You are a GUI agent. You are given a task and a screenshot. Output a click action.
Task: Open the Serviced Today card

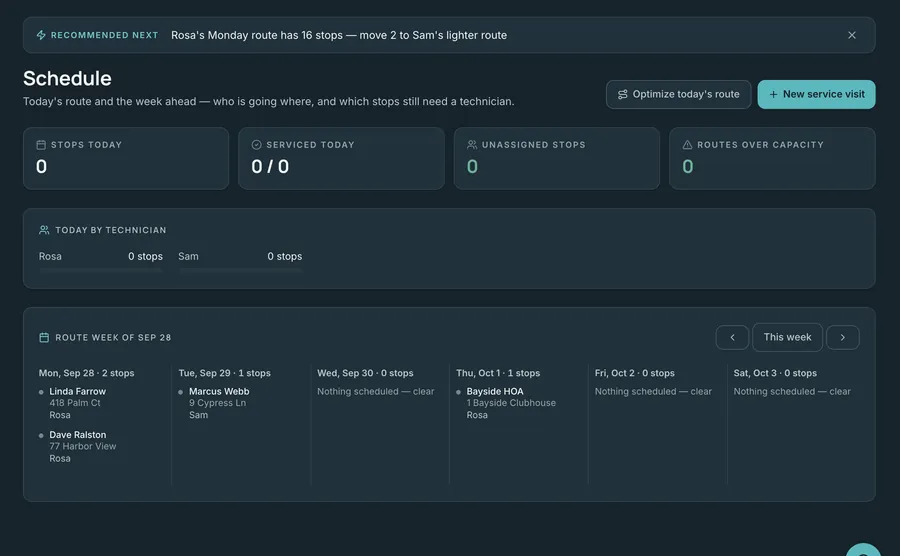pyautogui.click(x=342, y=158)
